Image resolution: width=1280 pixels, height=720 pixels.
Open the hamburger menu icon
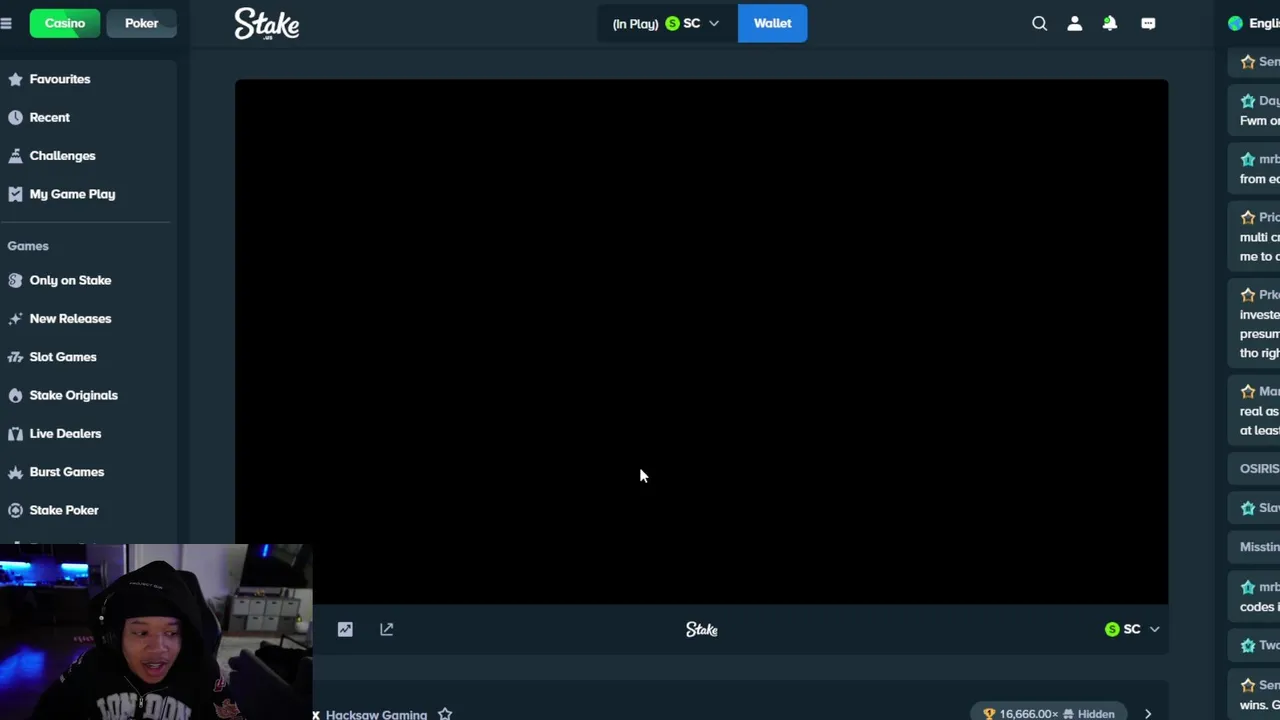(x=6, y=23)
